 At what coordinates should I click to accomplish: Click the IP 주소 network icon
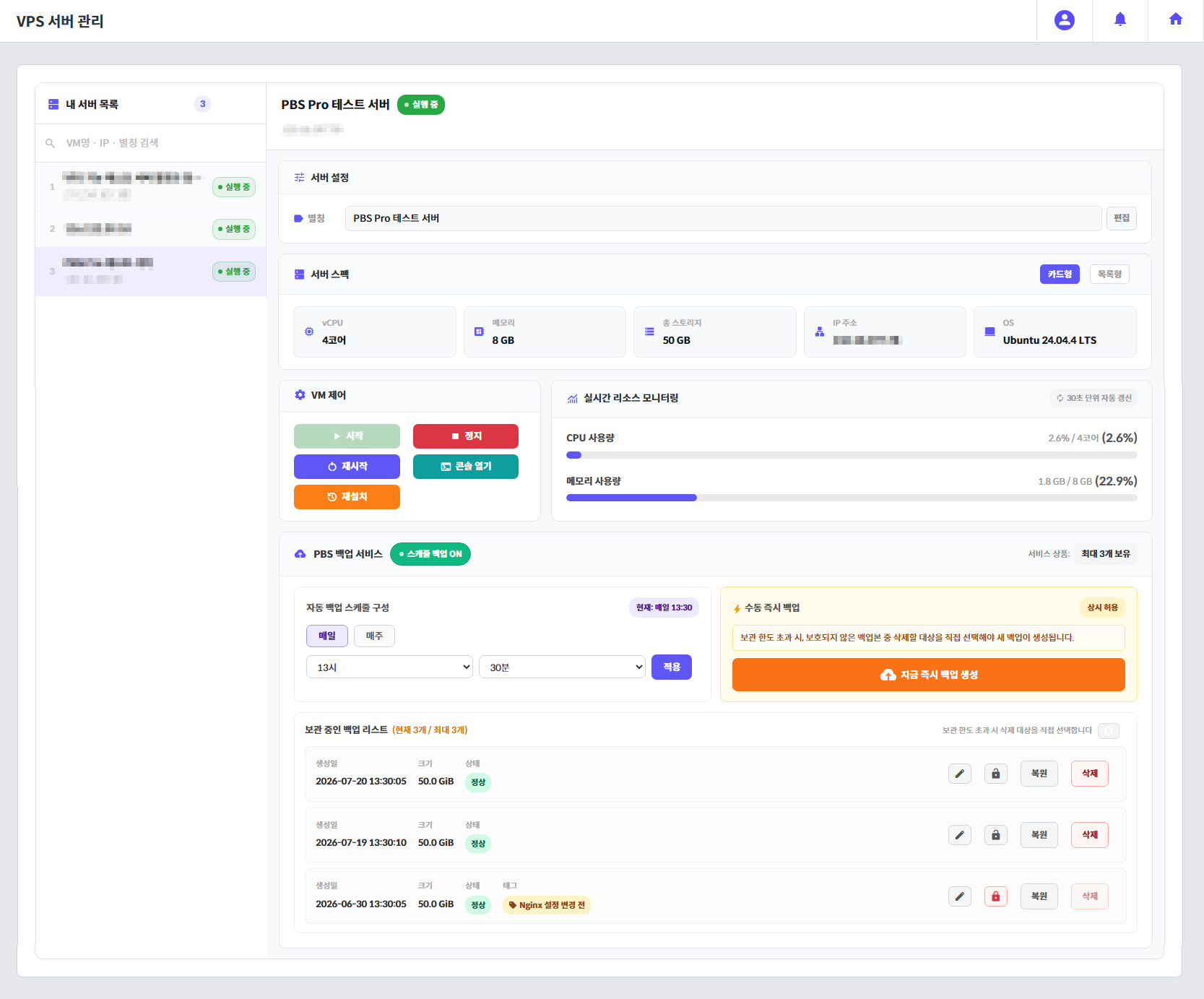(x=820, y=332)
